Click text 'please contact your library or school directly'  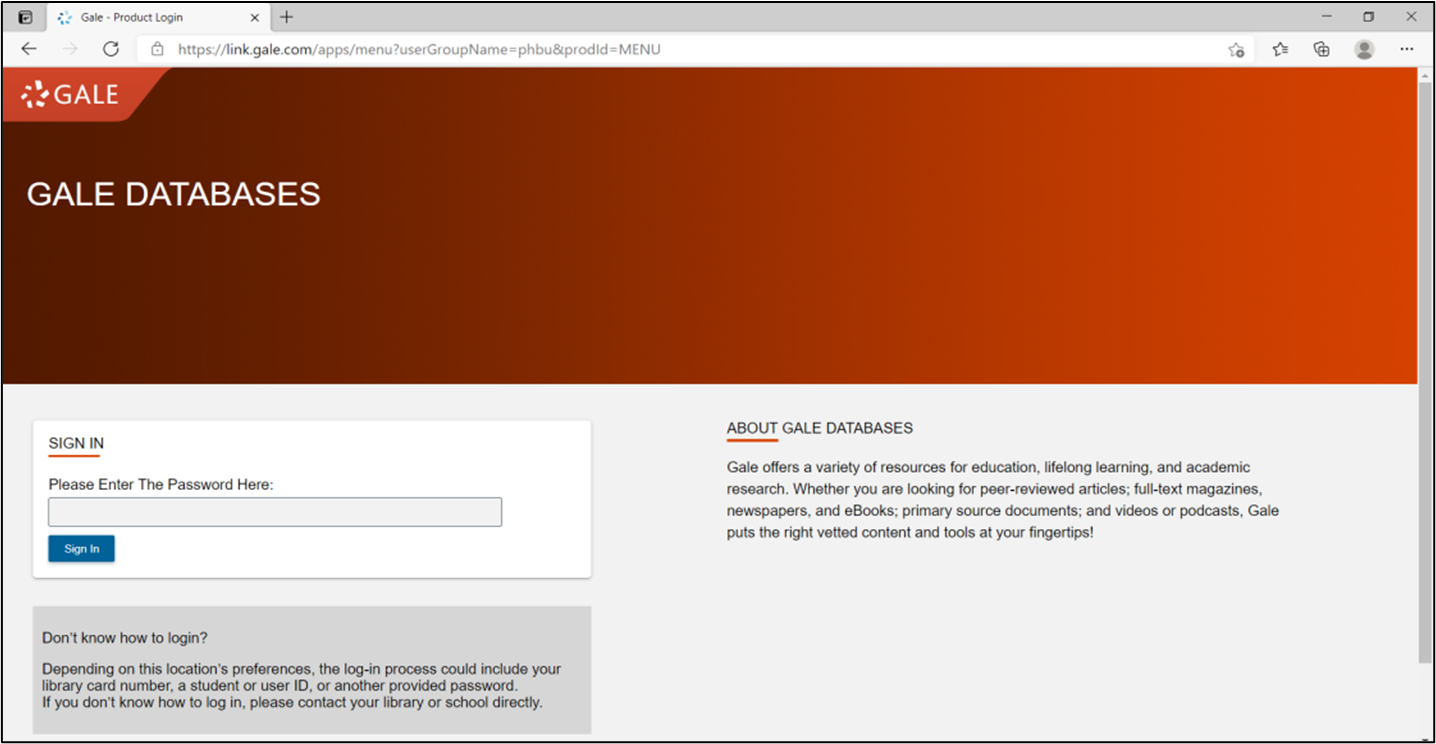click(396, 703)
